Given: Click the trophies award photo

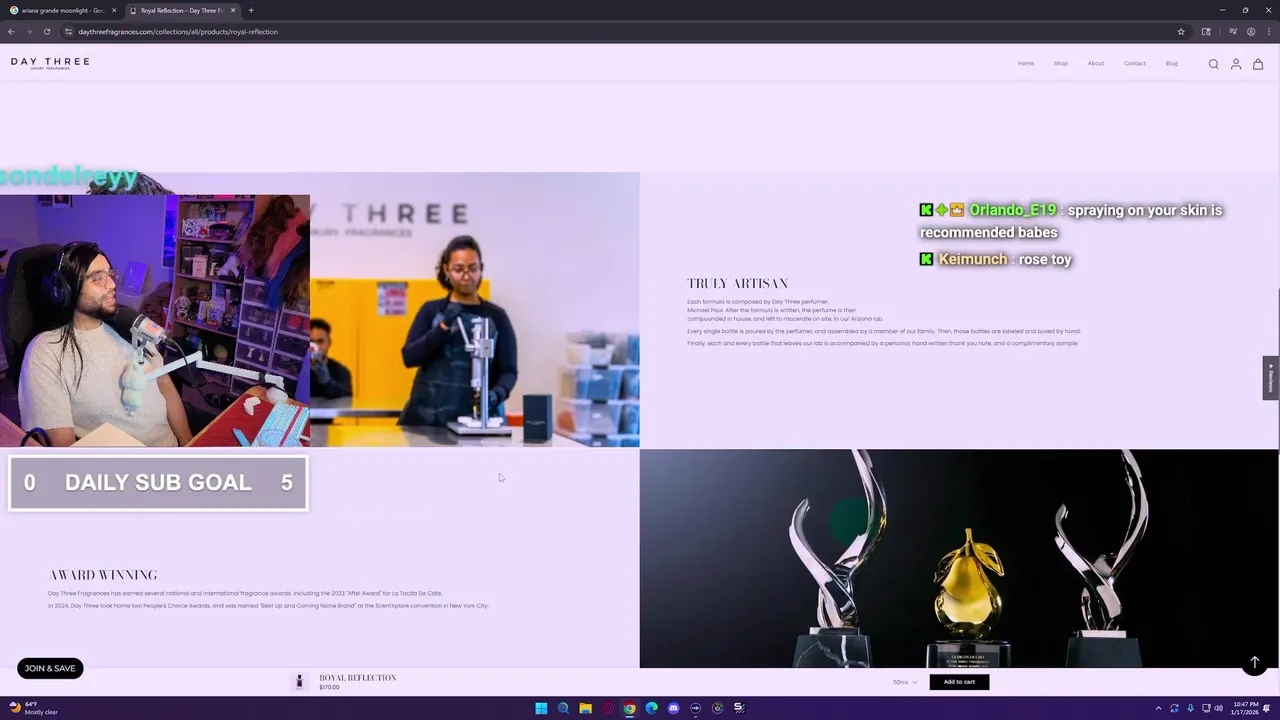Looking at the screenshot, I should [x=960, y=558].
